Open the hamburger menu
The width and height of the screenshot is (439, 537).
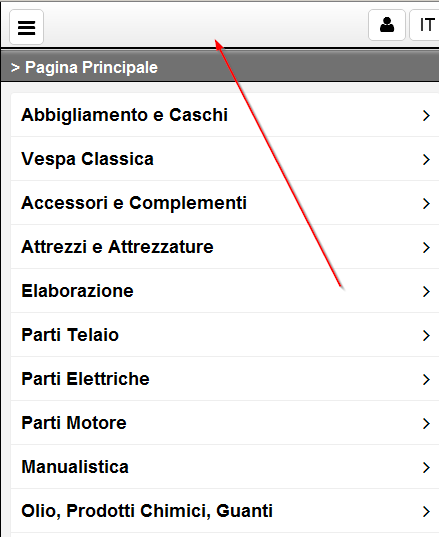click(x=26, y=27)
